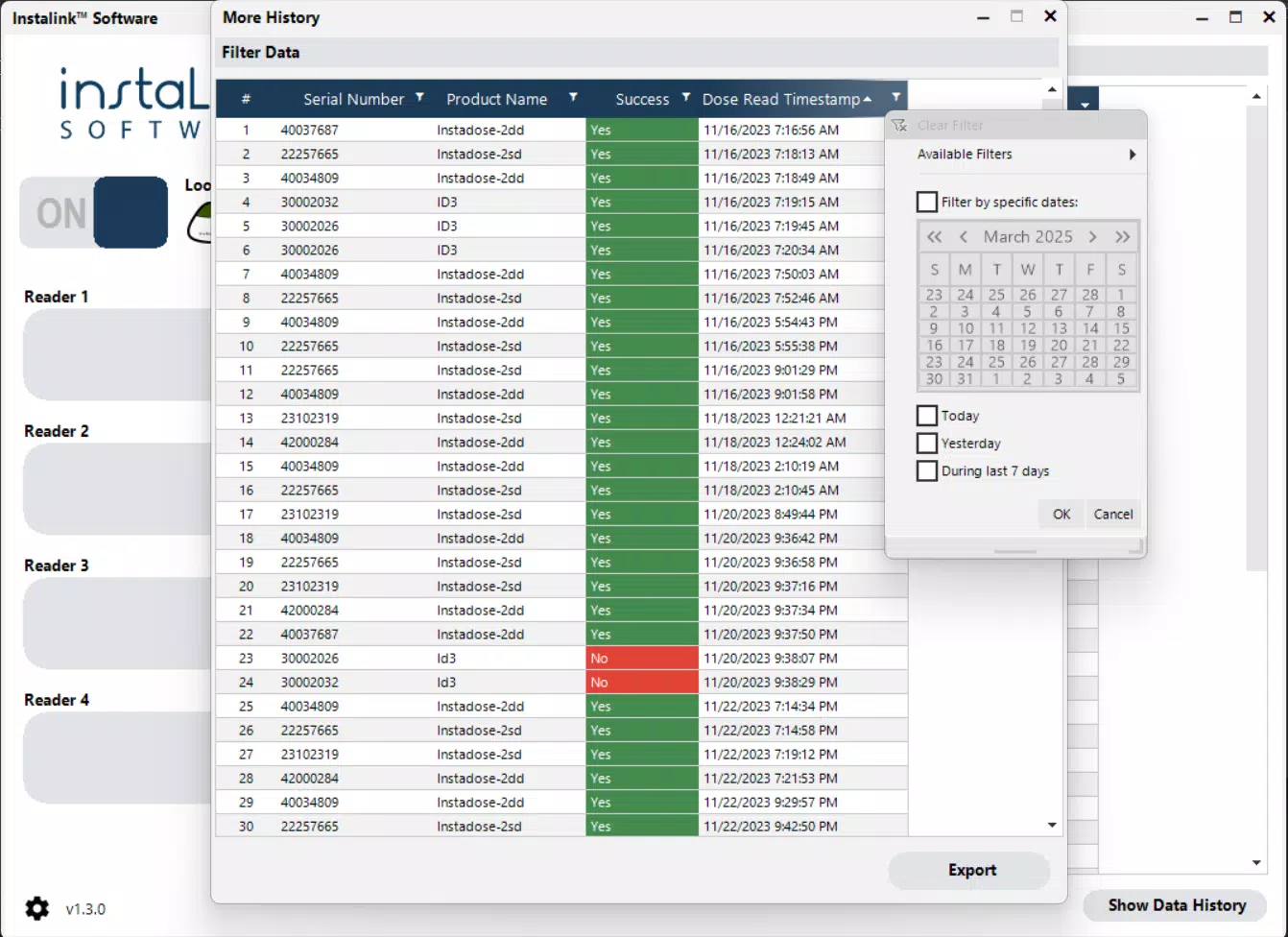Toggle the ON power switch
The image size is (1288, 937).
coord(94,212)
